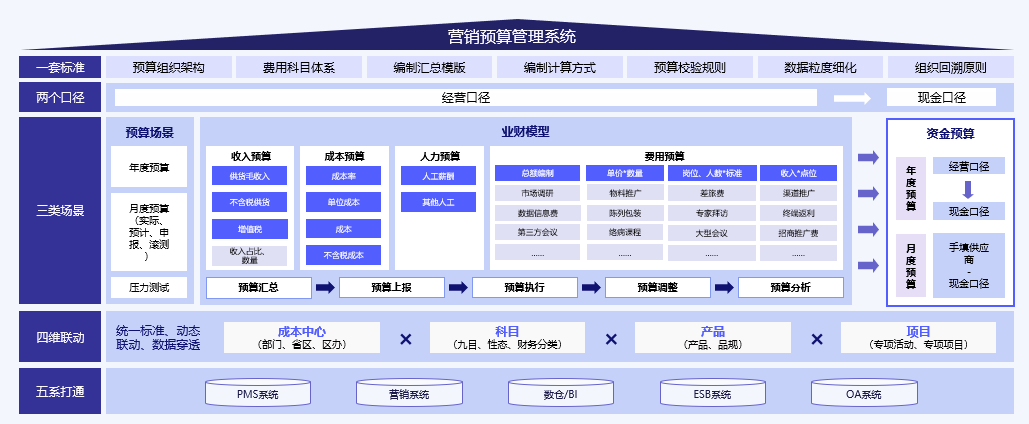Click the 供货毛收入 block
1029x424 pixels.
(249, 176)
